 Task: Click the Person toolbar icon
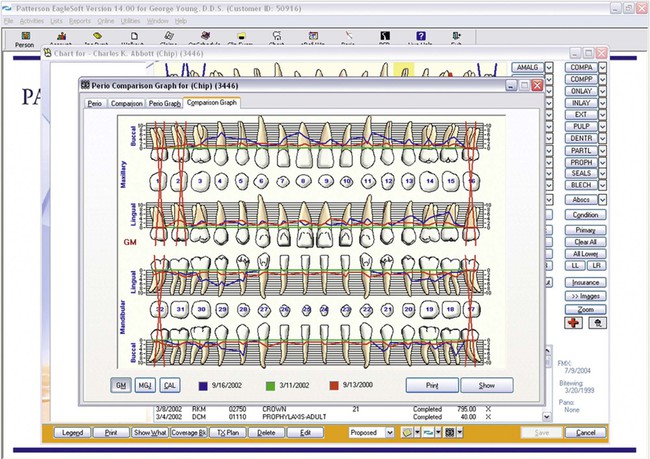tap(25, 40)
